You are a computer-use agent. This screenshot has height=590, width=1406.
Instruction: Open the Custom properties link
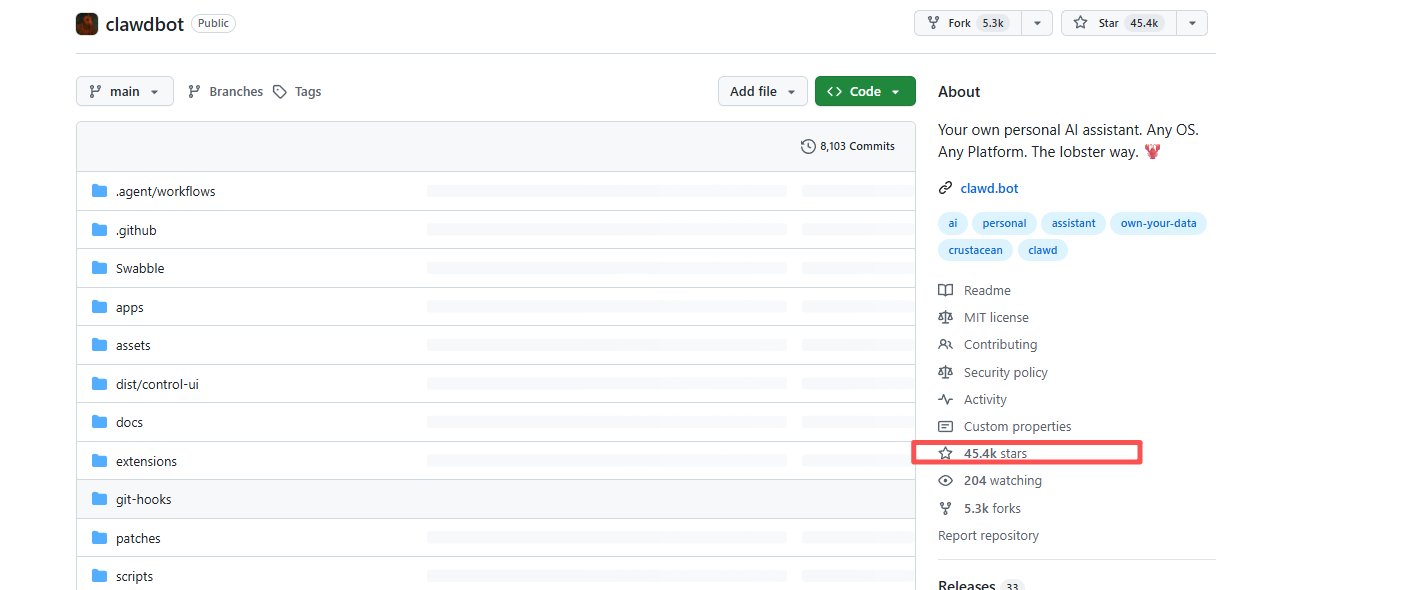tap(1017, 426)
